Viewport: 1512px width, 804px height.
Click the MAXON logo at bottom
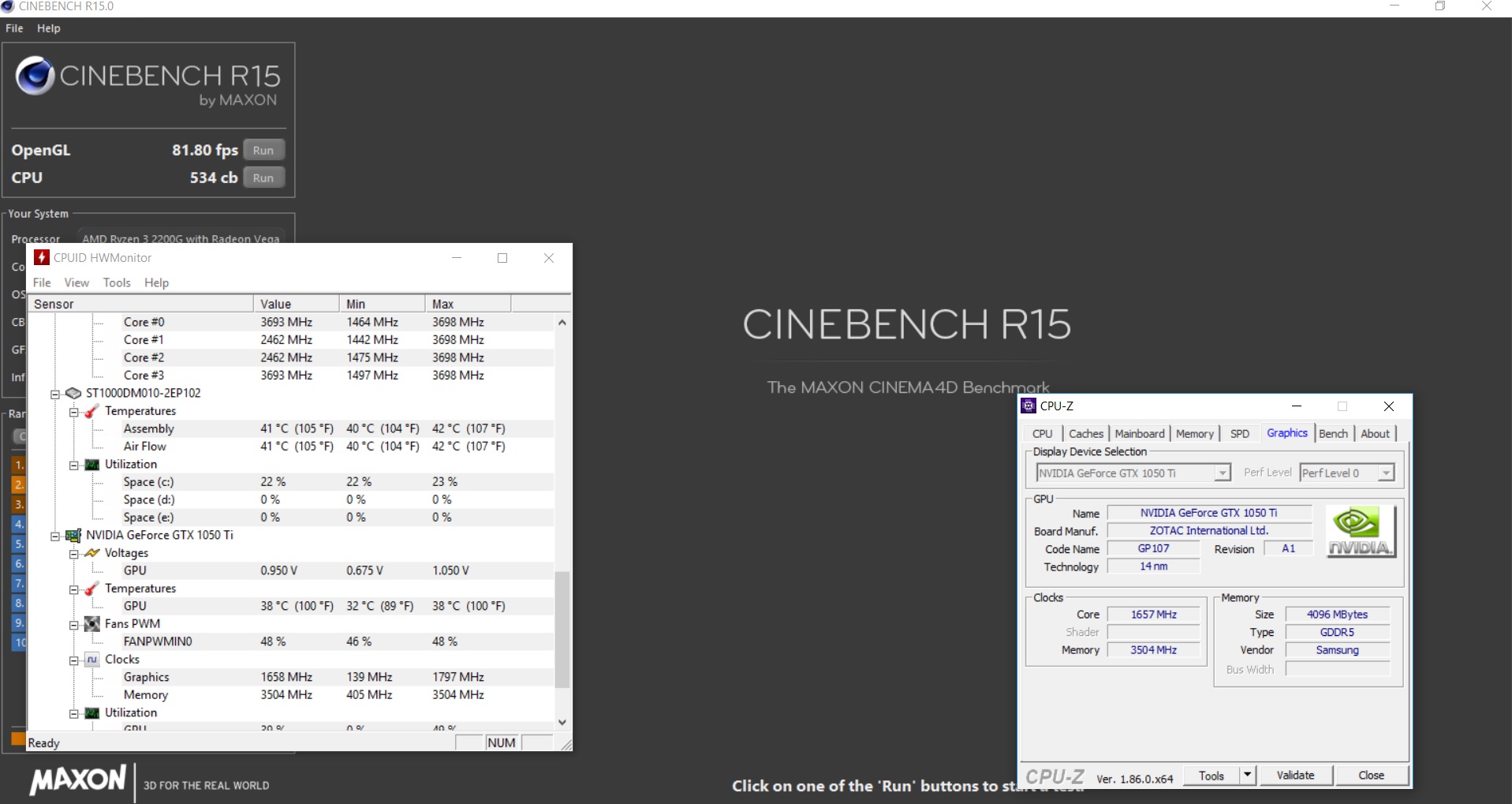coord(77,780)
